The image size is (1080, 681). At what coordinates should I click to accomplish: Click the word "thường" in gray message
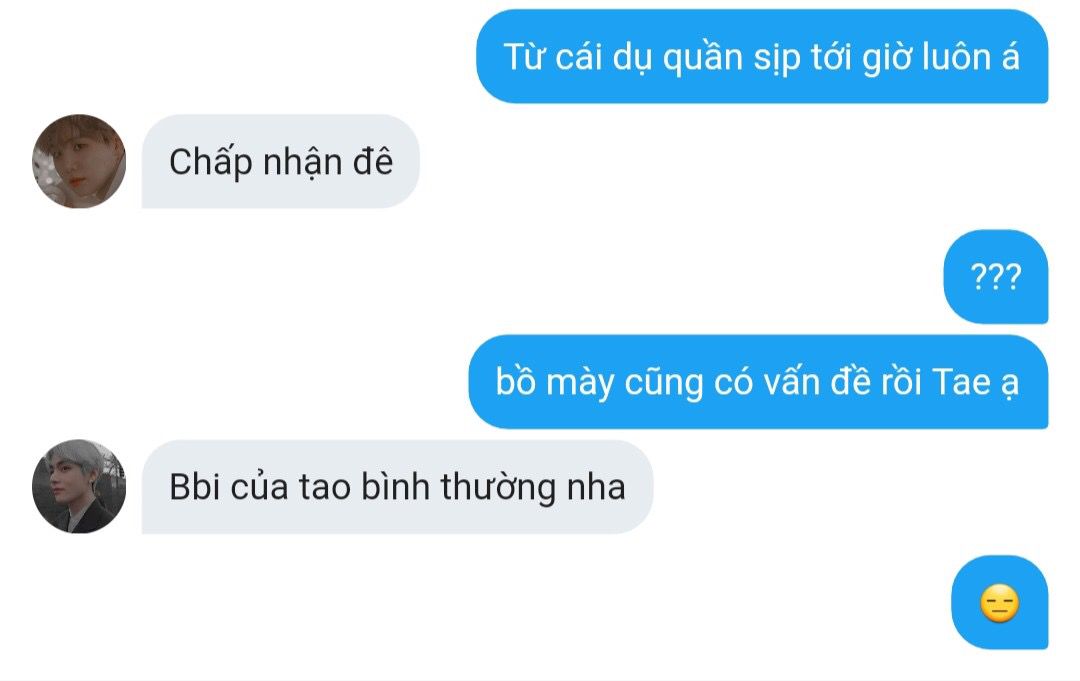coord(498,488)
